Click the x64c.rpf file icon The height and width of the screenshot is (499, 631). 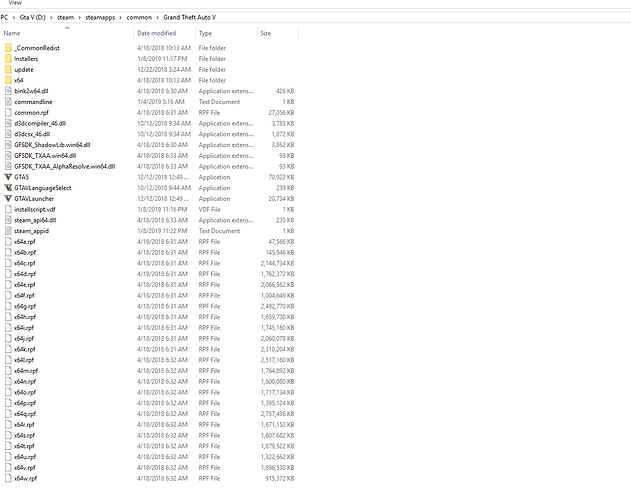click(8, 263)
